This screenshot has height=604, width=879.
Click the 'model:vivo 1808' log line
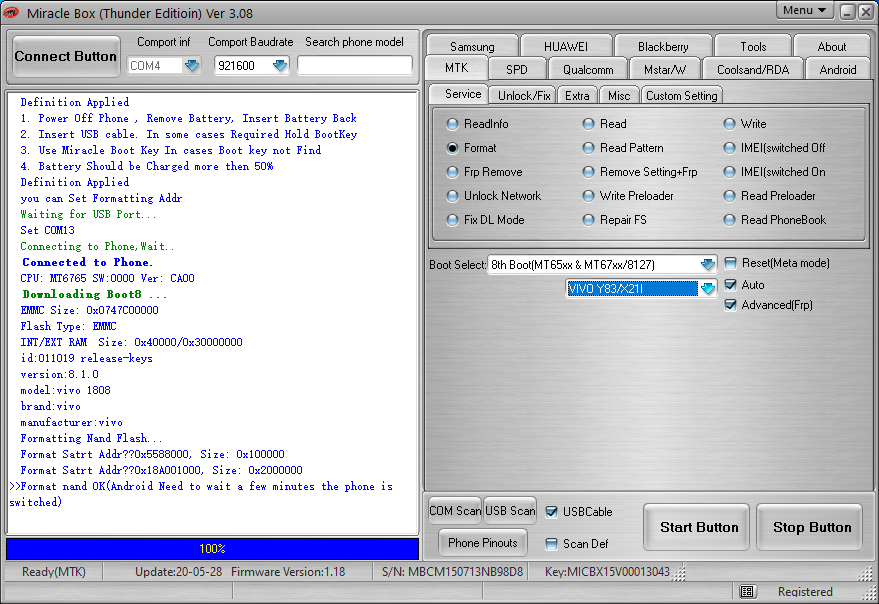66,390
